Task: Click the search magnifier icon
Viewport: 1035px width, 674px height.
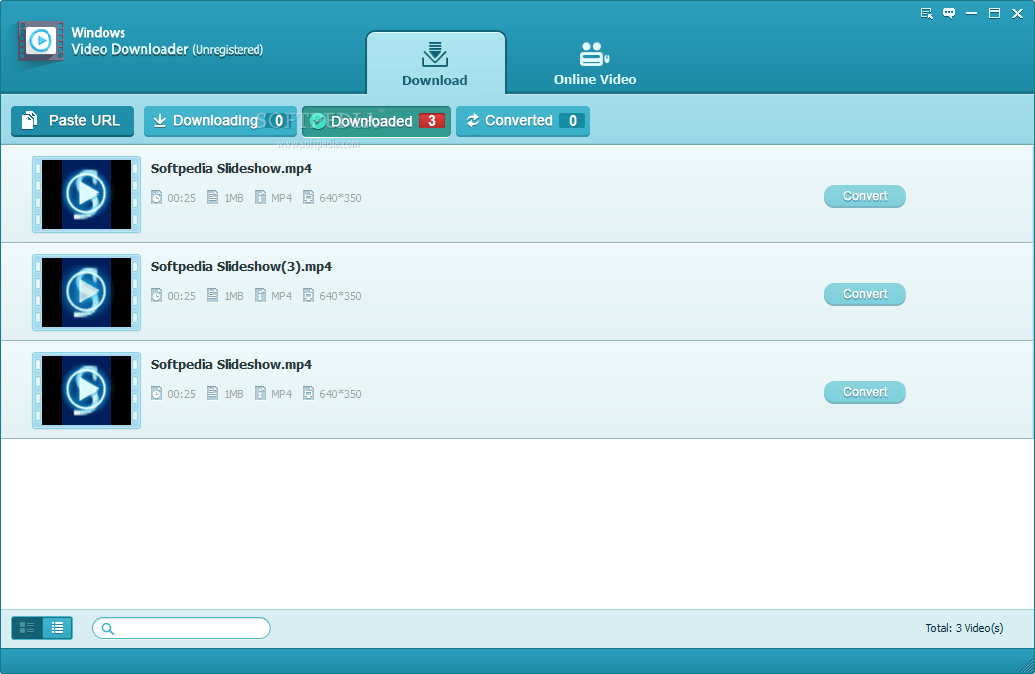Action: click(108, 628)
